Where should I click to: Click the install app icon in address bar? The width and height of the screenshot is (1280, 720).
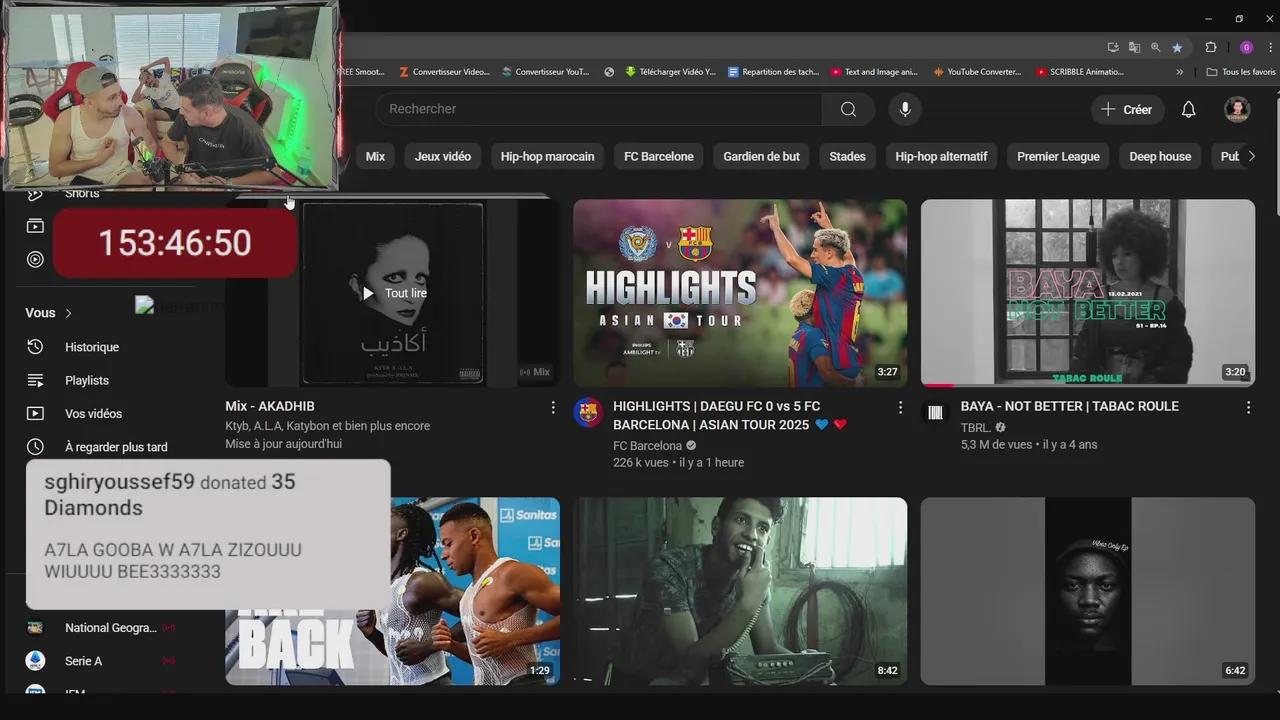point(1113,47)
